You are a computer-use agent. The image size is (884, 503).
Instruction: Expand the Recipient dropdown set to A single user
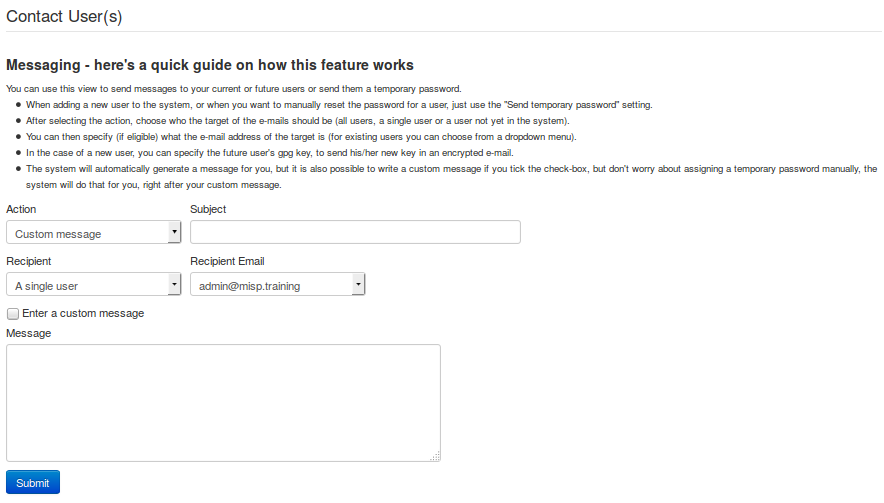pos(93,285)
